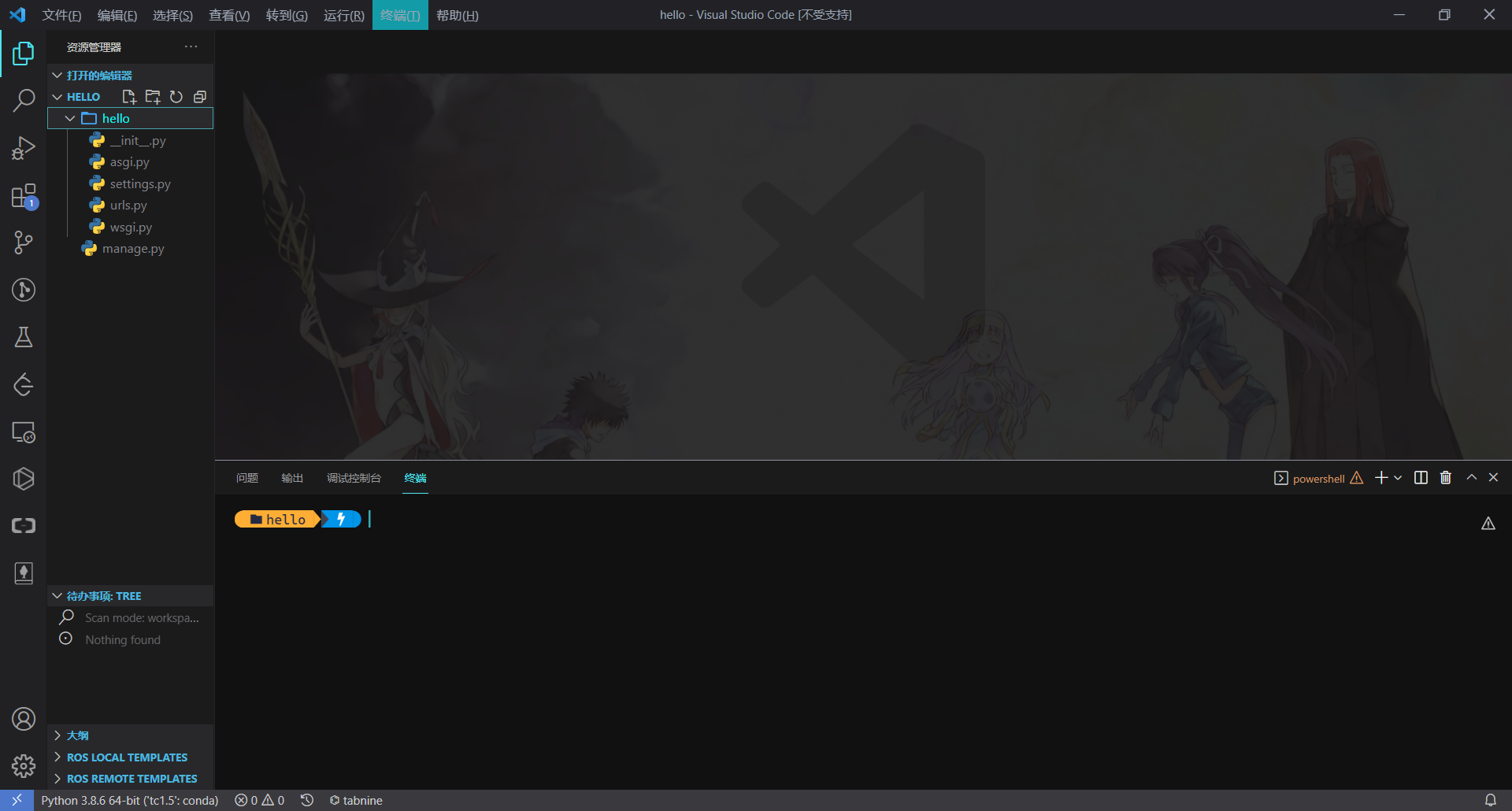The height and width of the screenshot is (811, 1512).
Task: Open the Edit menu
Action: [117, 15]
